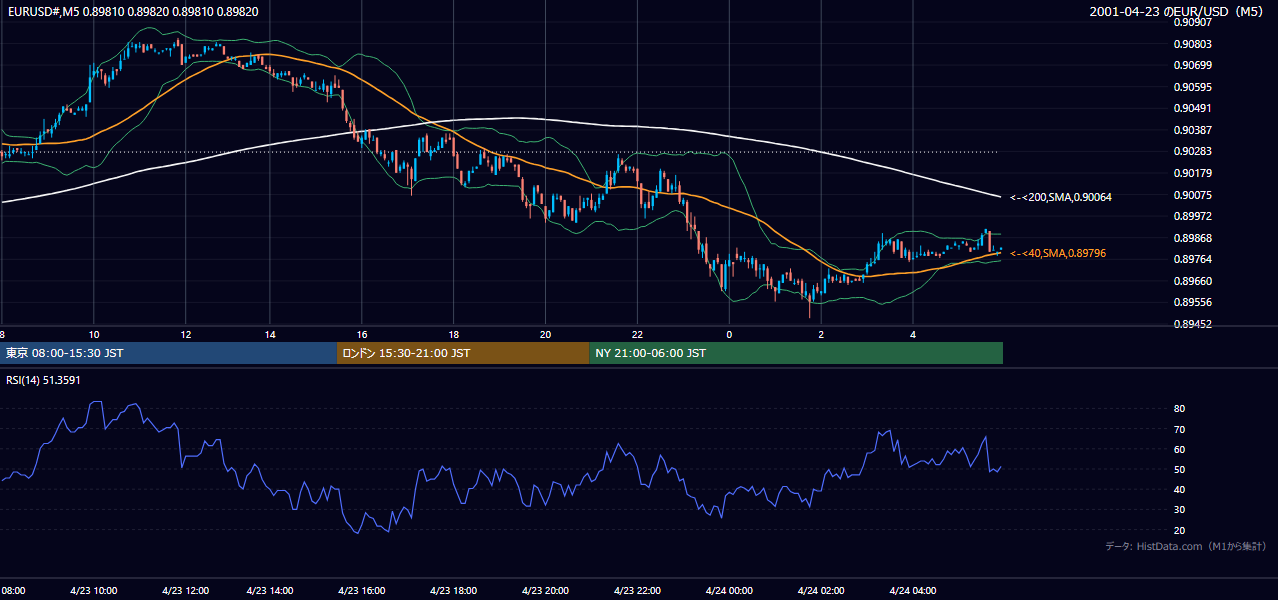The image size is (1278, 600).
Task: Click the 40 SMA 0.89796 label
Action: (1058, 254)
